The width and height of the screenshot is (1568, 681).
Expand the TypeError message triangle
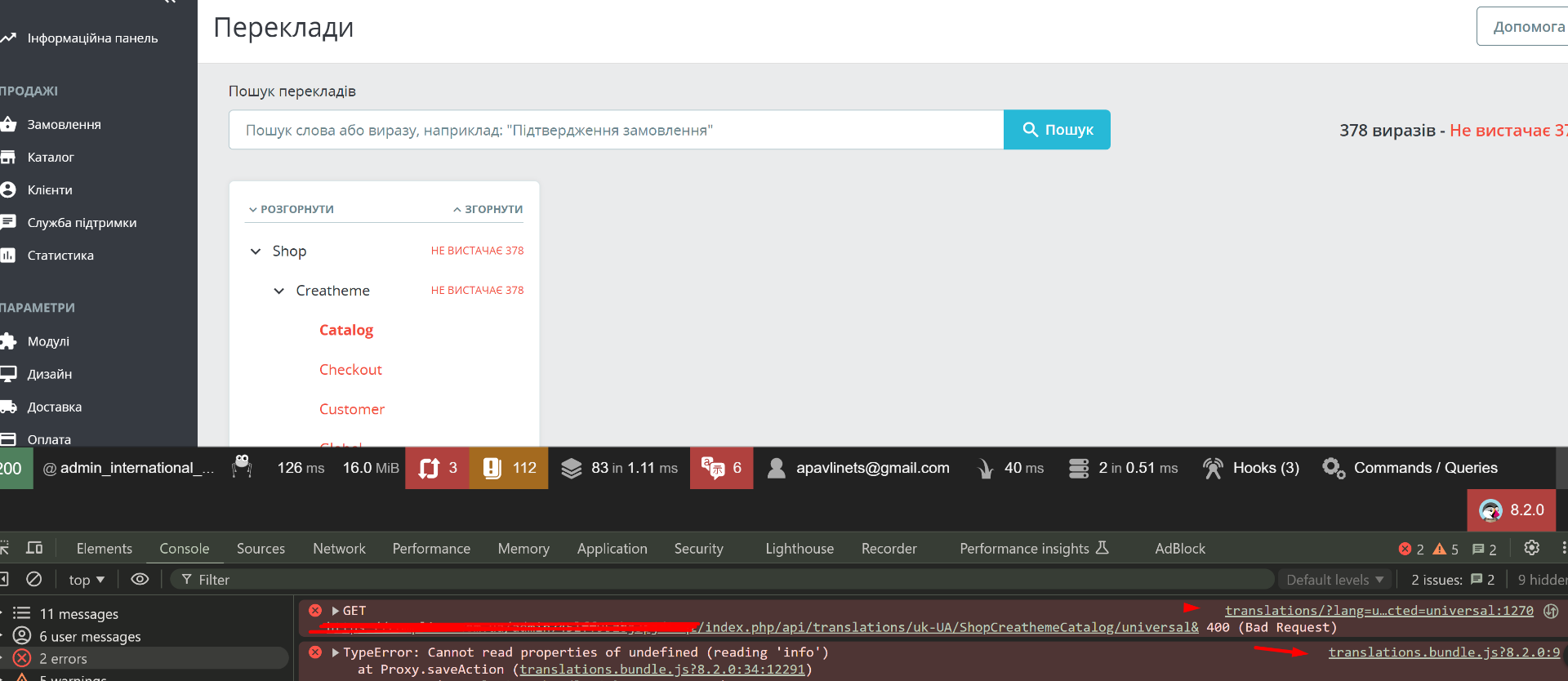click(x=336, y=652)
